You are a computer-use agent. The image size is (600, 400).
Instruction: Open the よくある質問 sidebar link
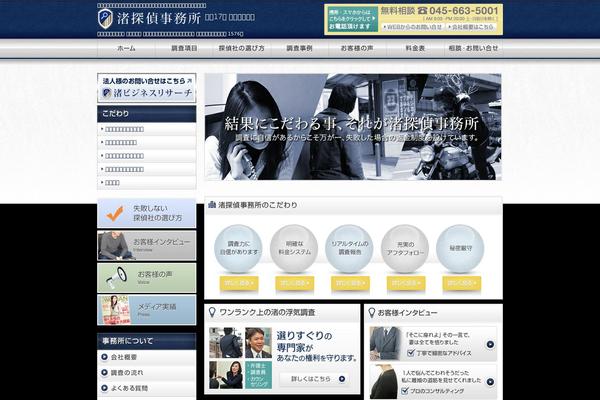(x=147, y=388)
